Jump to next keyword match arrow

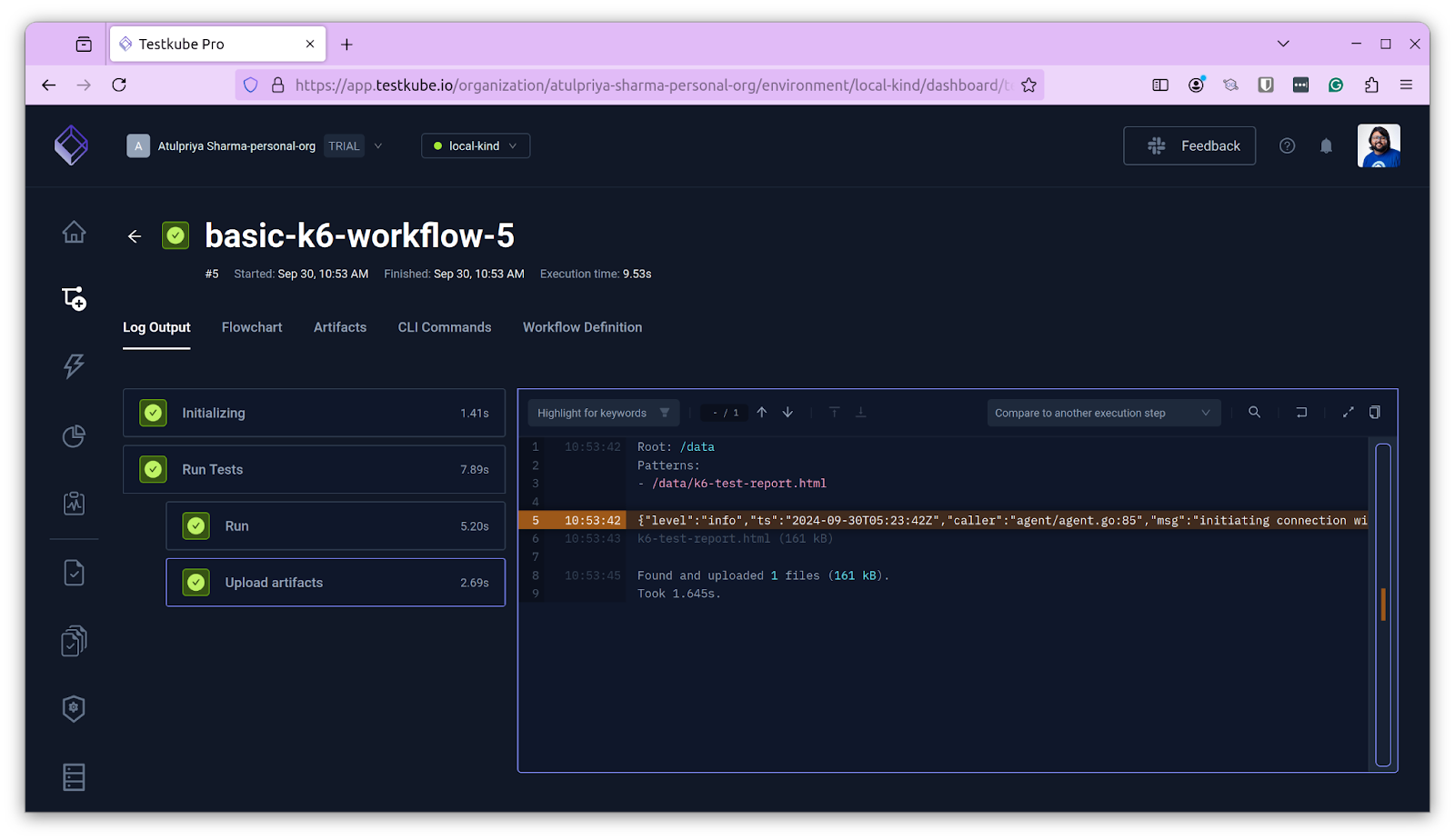click(x=788, y=413)
